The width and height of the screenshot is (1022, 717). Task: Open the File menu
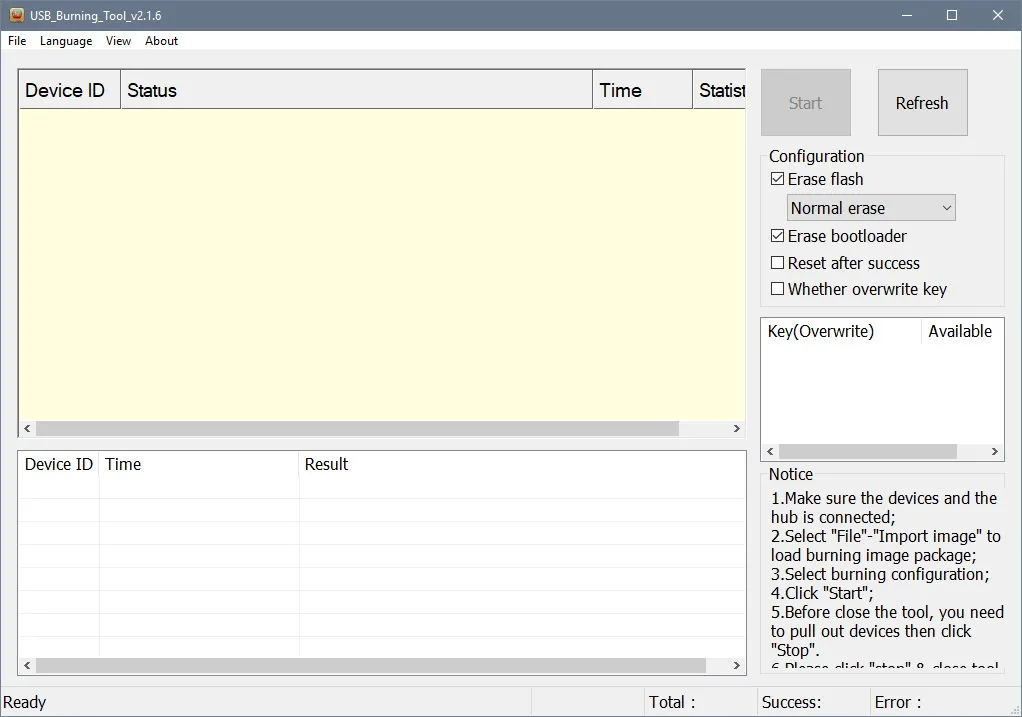coord(17,40)
